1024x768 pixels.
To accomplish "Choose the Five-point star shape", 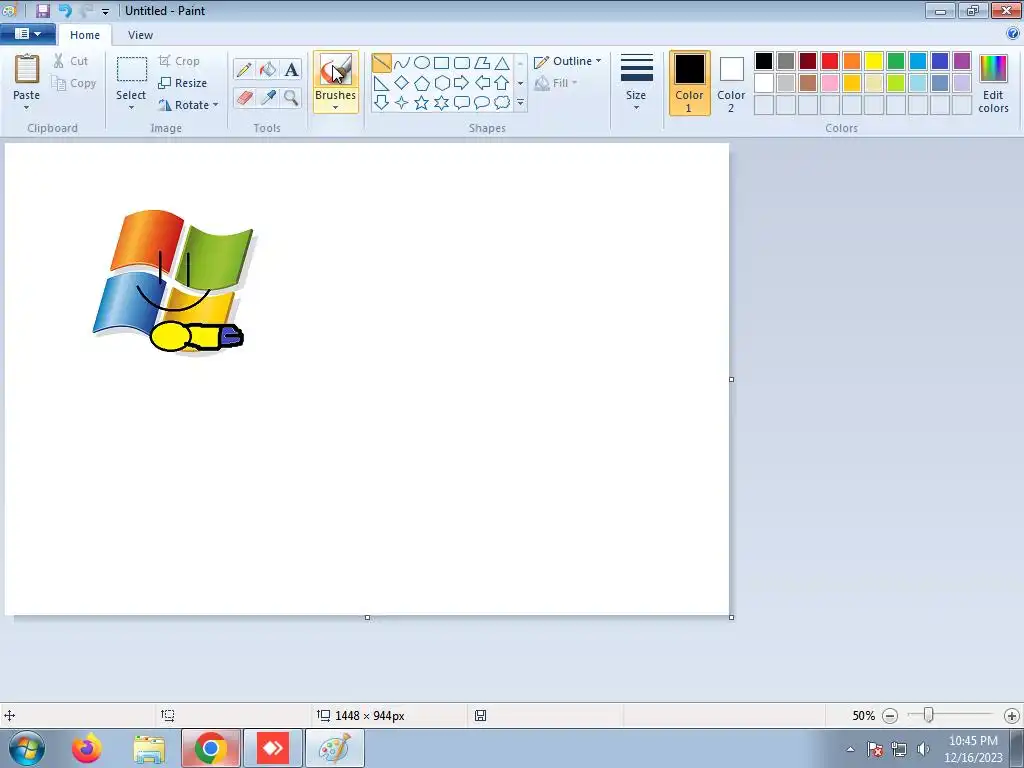I will click(x=422, y=103).
